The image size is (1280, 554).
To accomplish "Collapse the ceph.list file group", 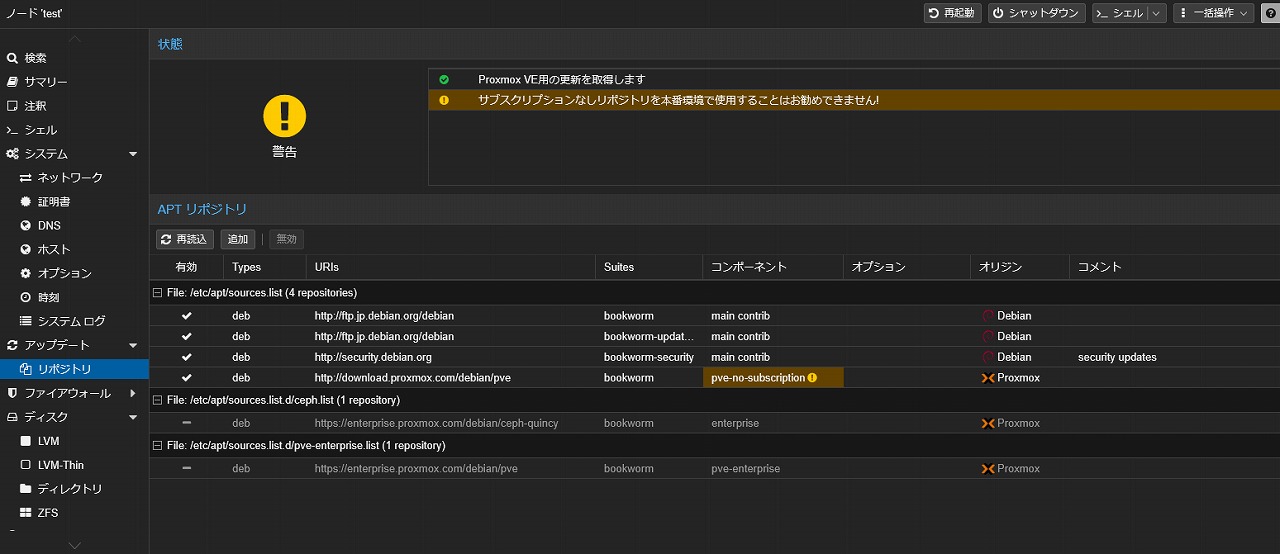I will 157,400.
